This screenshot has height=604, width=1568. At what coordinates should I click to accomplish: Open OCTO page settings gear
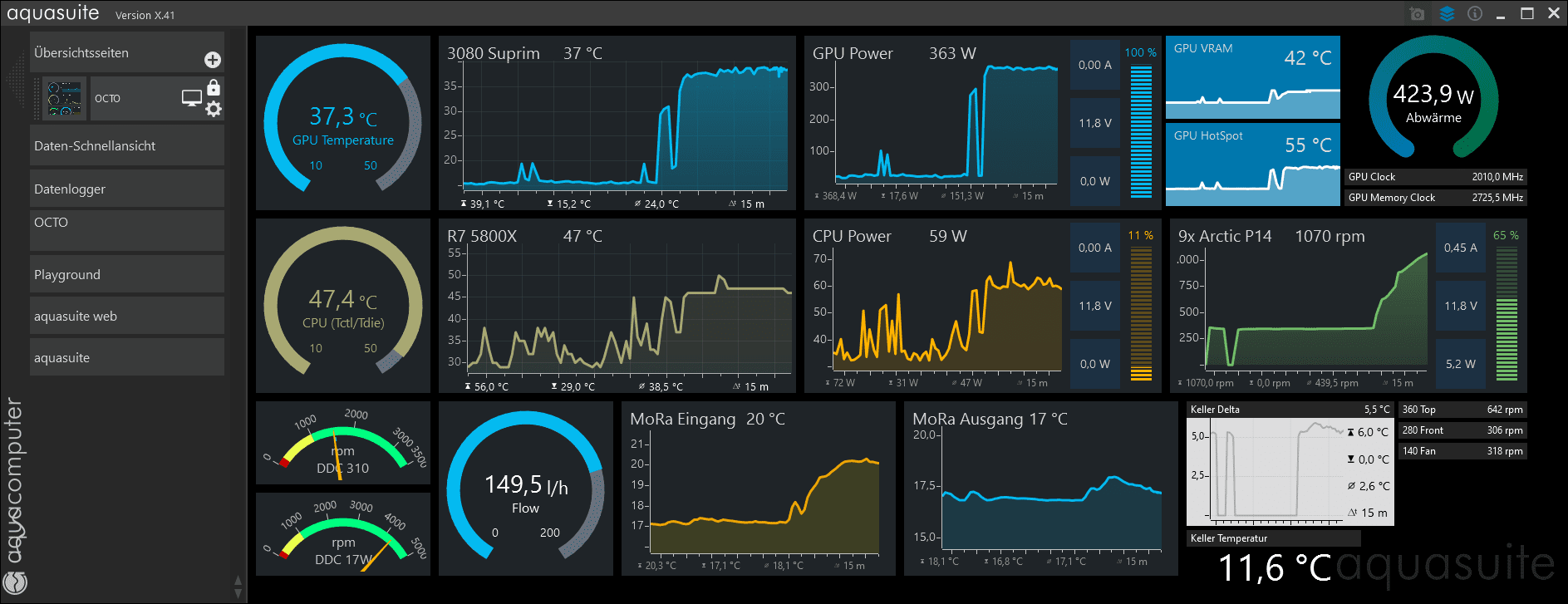tap(214, 109)
